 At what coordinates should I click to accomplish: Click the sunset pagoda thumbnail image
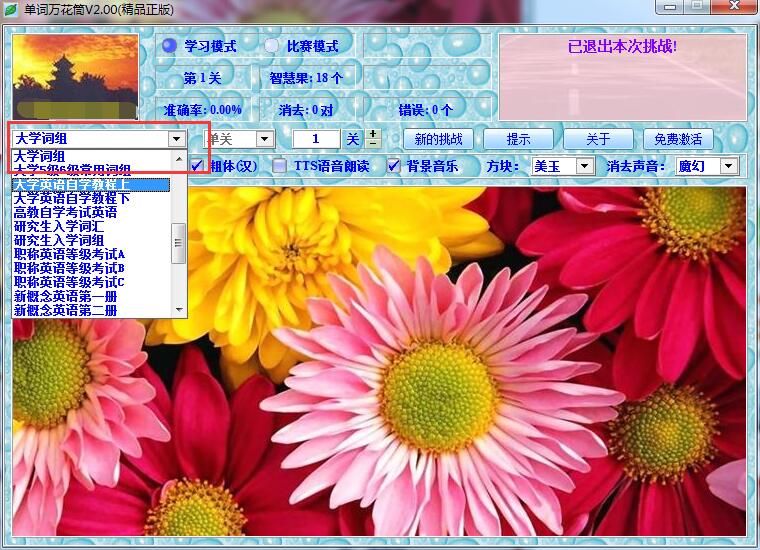point(75,77)
